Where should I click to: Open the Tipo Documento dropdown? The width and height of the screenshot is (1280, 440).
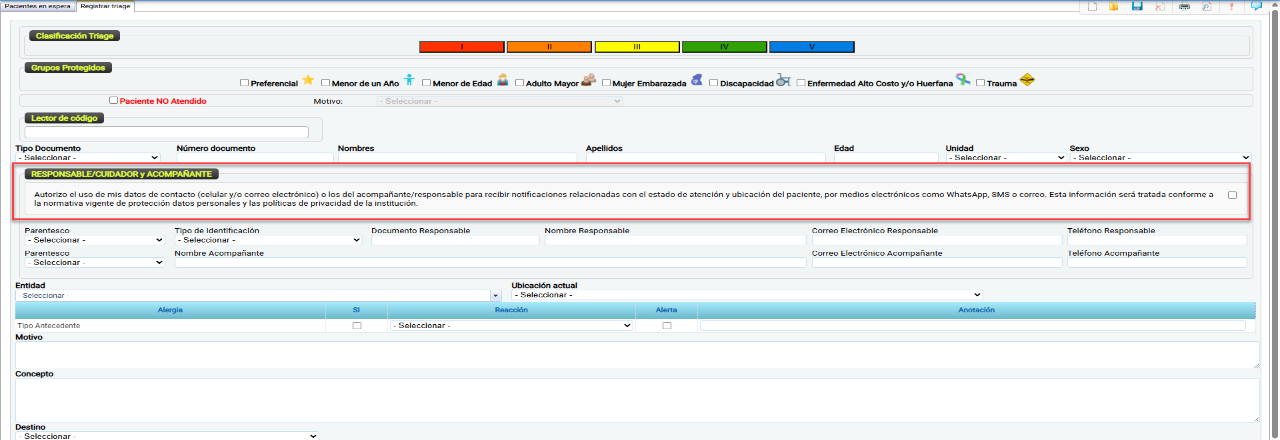88,158
